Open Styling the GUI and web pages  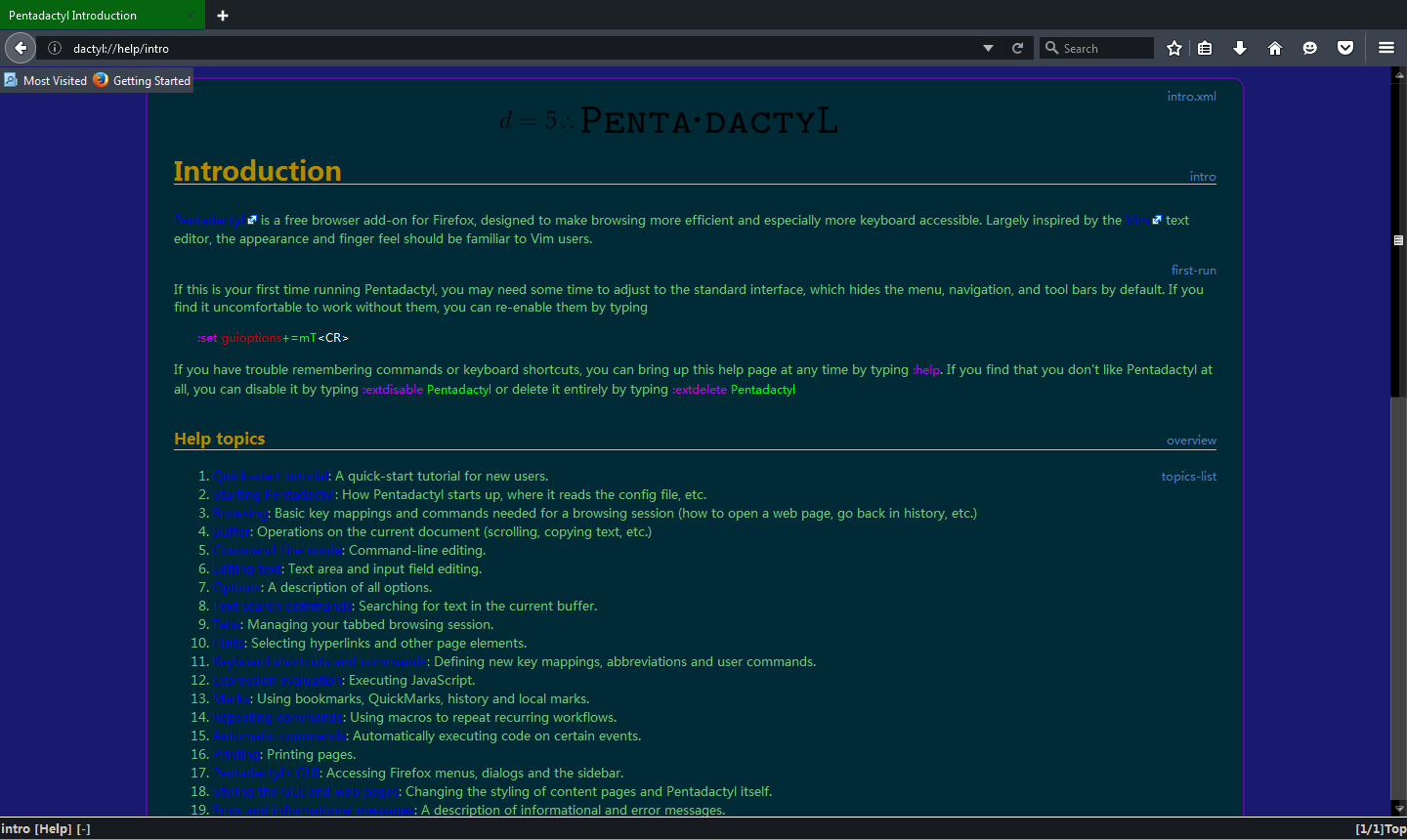pyautogui.click(x=306, y=792)
